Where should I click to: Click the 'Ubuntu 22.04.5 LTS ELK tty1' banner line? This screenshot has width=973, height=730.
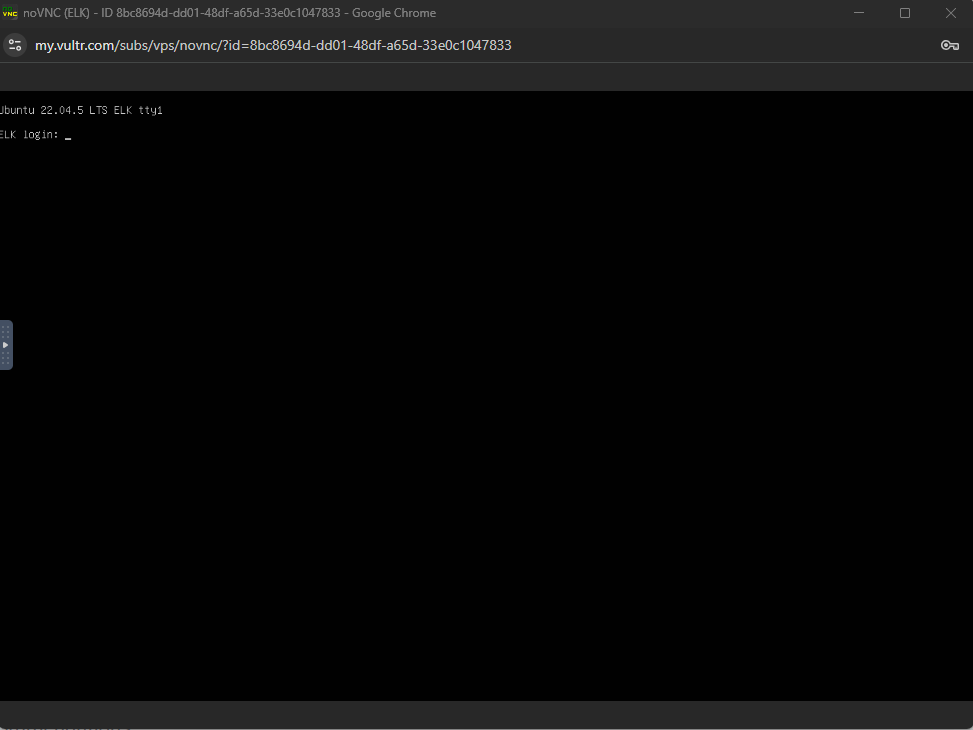tap(81, 110)
